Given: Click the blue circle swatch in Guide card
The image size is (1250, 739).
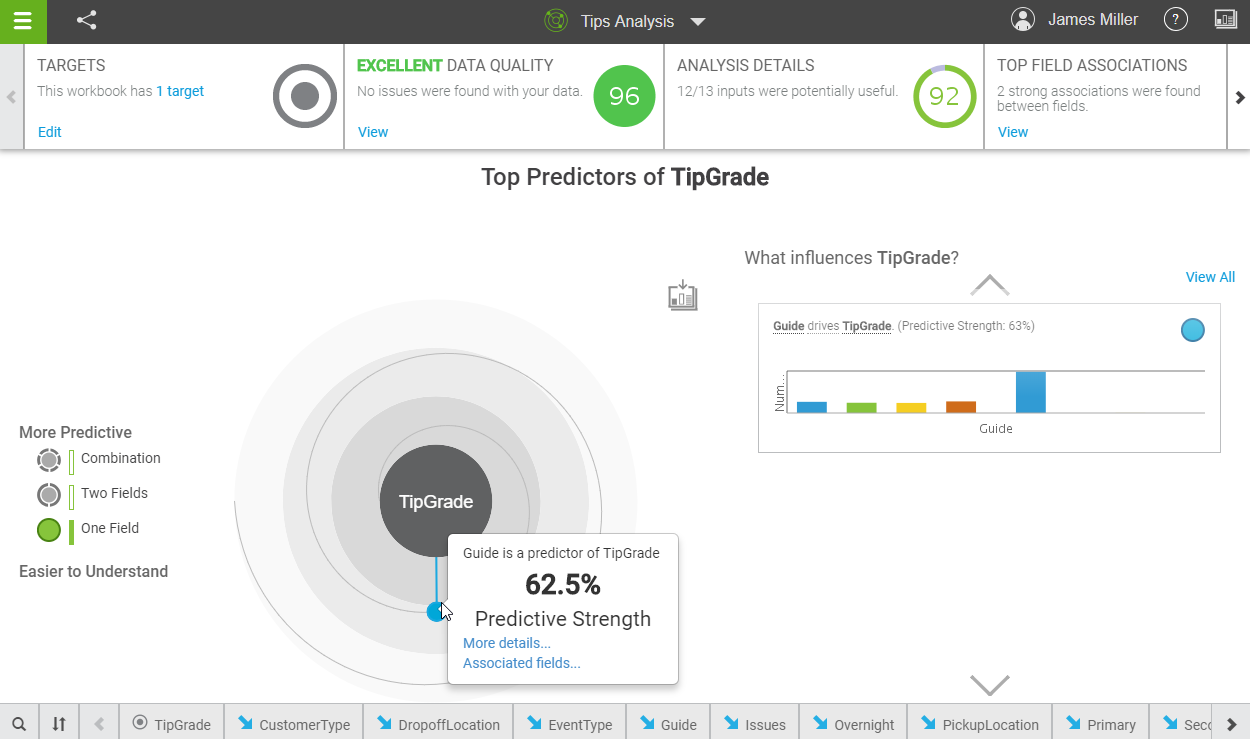Looking at the screenshot, I should (1192, 330).
